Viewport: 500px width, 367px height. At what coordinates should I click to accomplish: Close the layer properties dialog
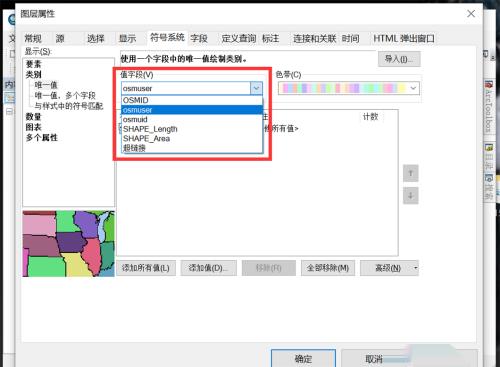tap(471, 14)
